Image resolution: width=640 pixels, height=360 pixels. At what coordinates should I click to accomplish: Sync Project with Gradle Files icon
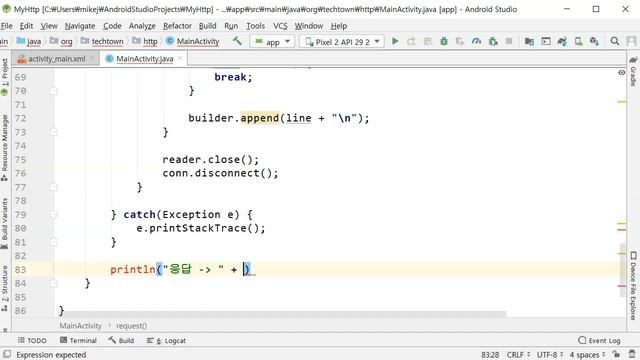562,41
